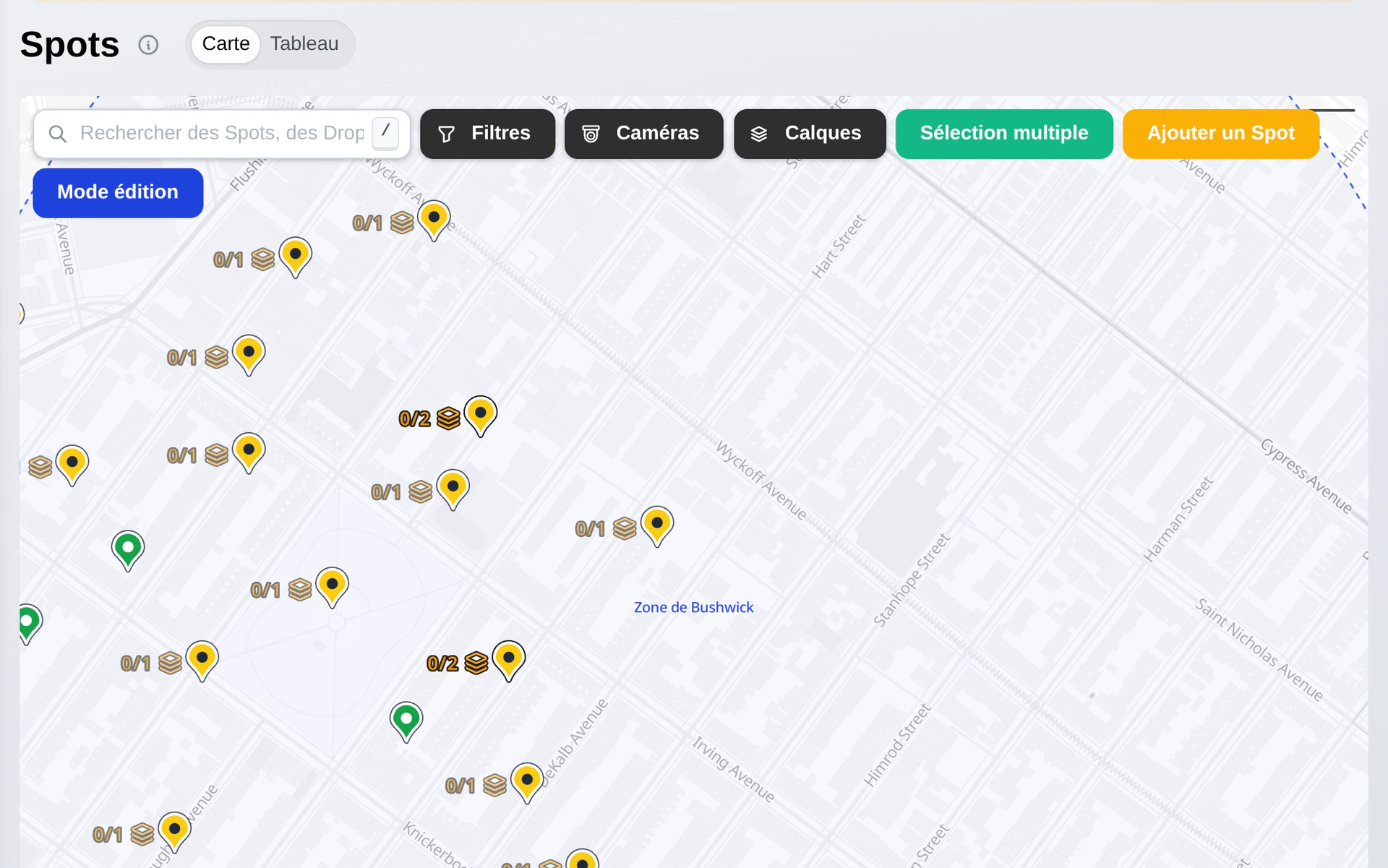The height and width of the screenshot is (868, 1388).
Task: Select yellow pin below the upper 0/2 pin
Action: pos(453,489)
